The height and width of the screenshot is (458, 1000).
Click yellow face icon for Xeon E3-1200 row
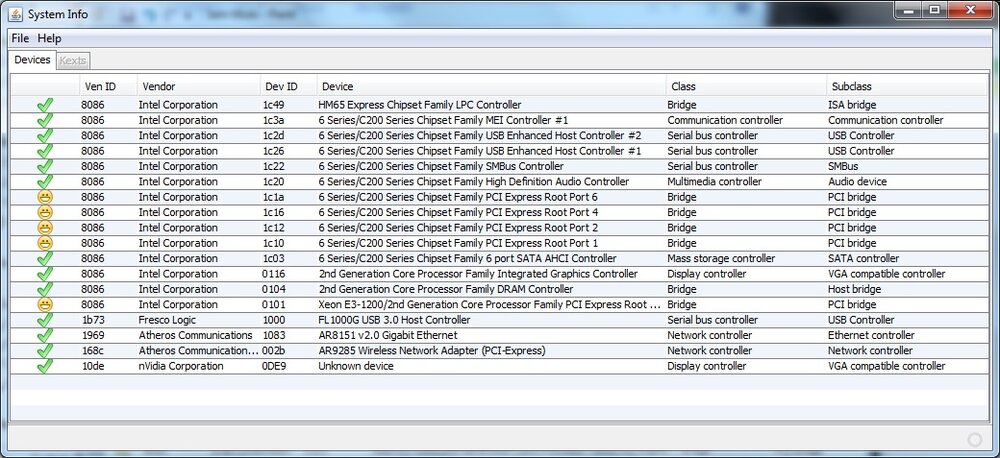(44, 305)
